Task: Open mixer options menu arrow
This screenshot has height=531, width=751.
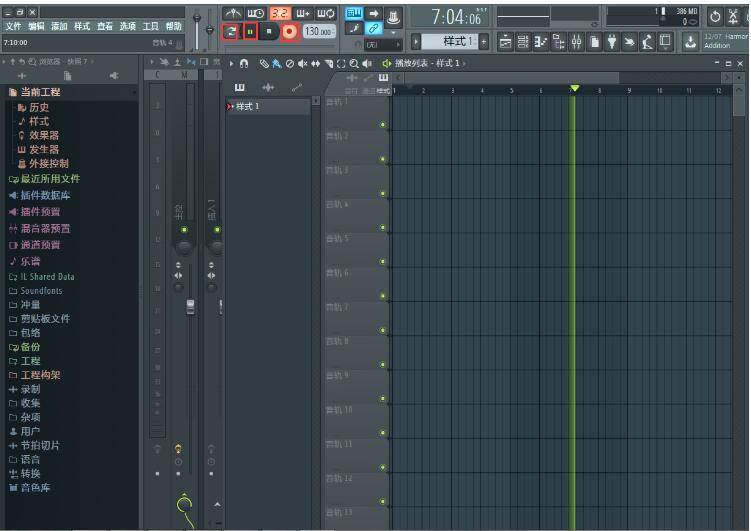Action: click(152, 62)
